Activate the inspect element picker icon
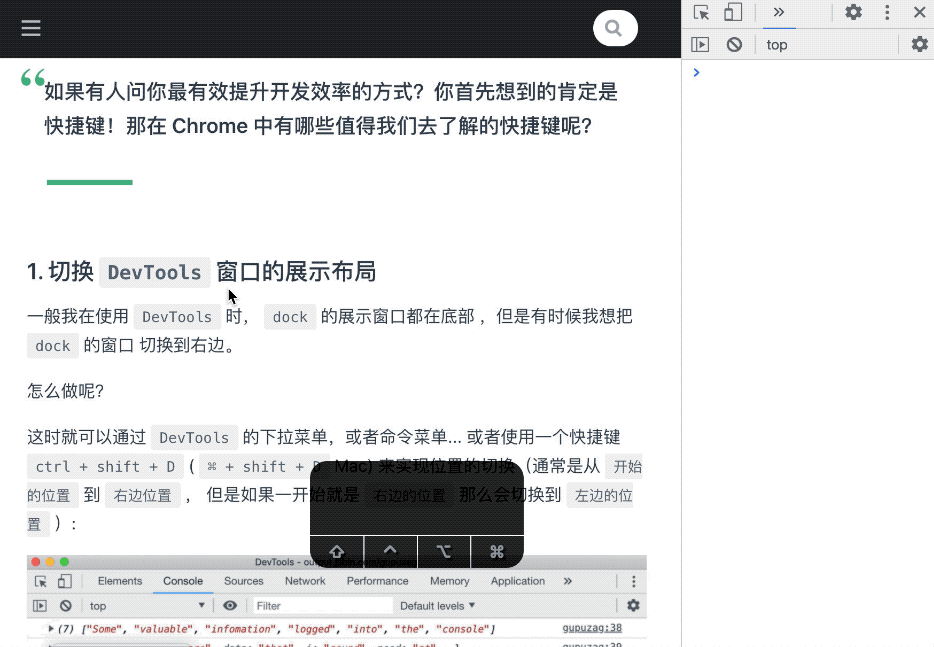 (x=701, y=13)
